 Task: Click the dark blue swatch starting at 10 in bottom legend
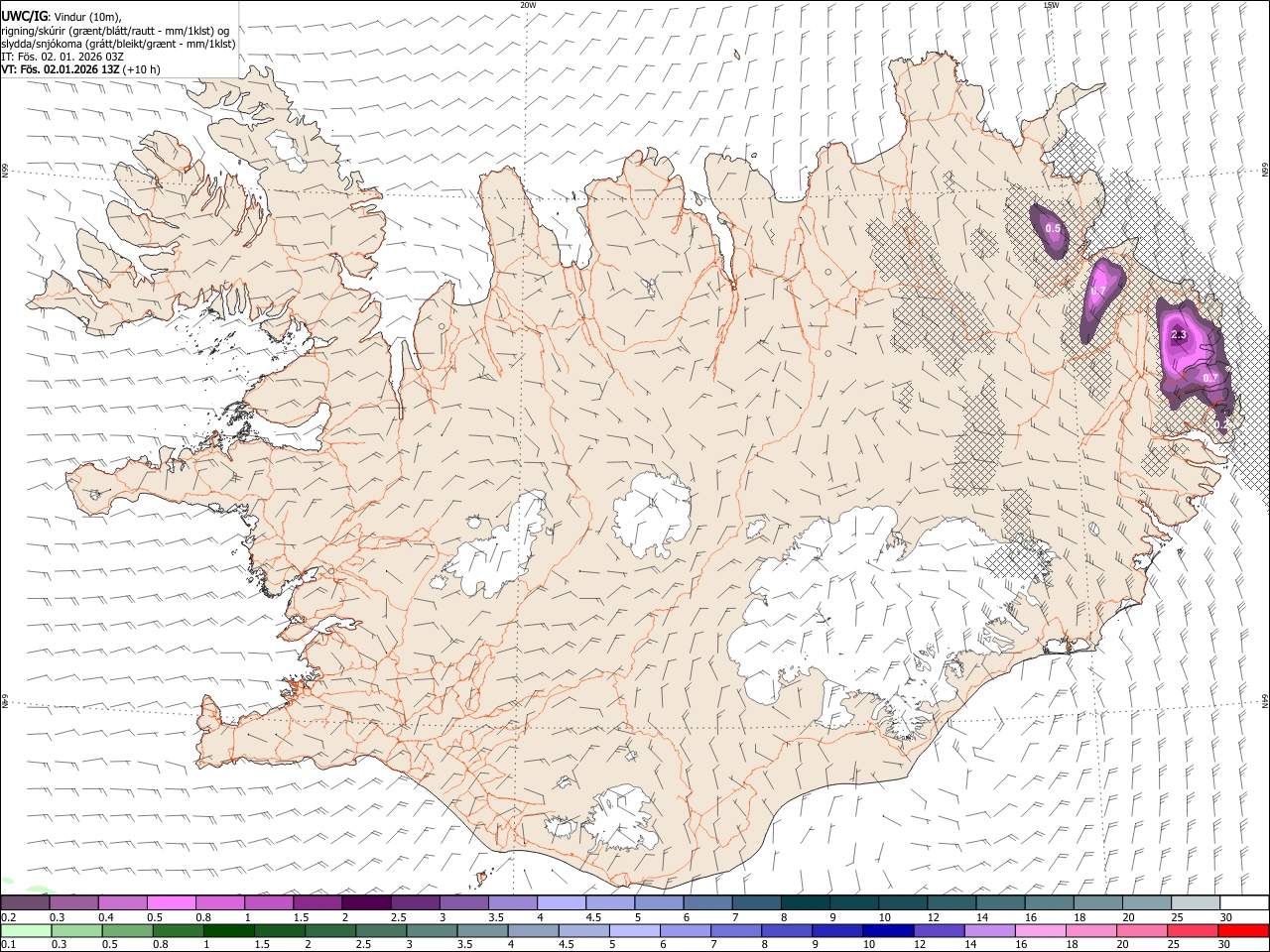coord(887,930)
